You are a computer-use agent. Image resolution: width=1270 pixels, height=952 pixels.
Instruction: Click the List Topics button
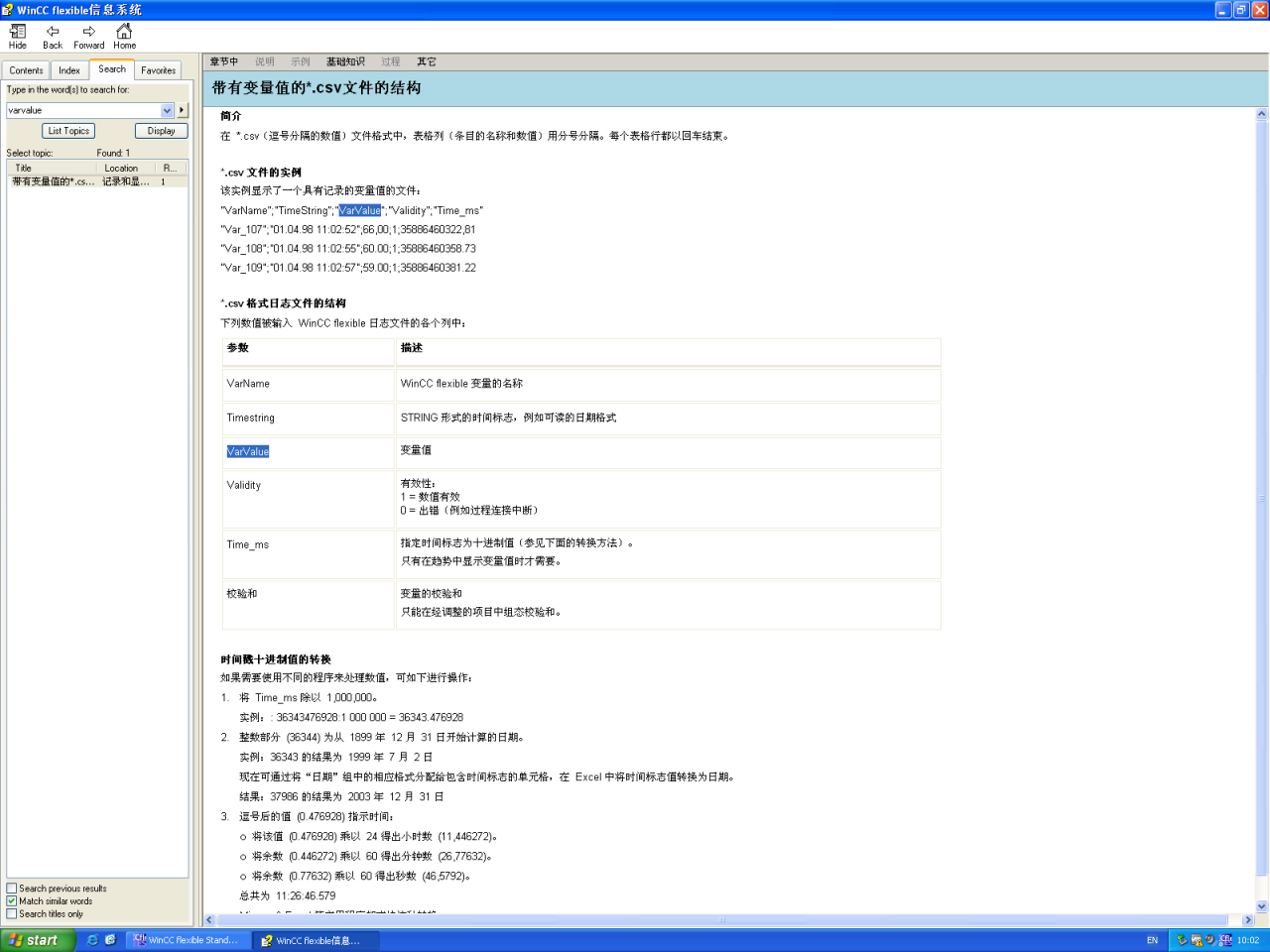coord(68,131)
